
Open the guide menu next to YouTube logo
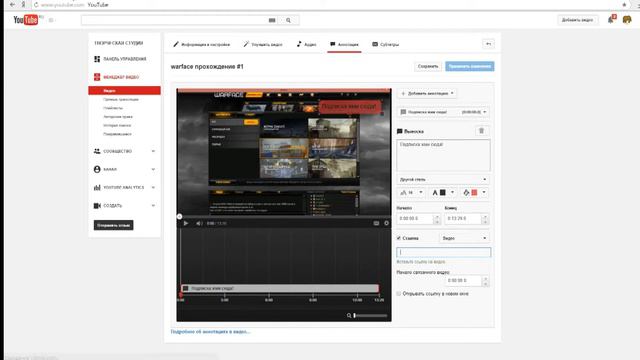[x=51, y=20]
